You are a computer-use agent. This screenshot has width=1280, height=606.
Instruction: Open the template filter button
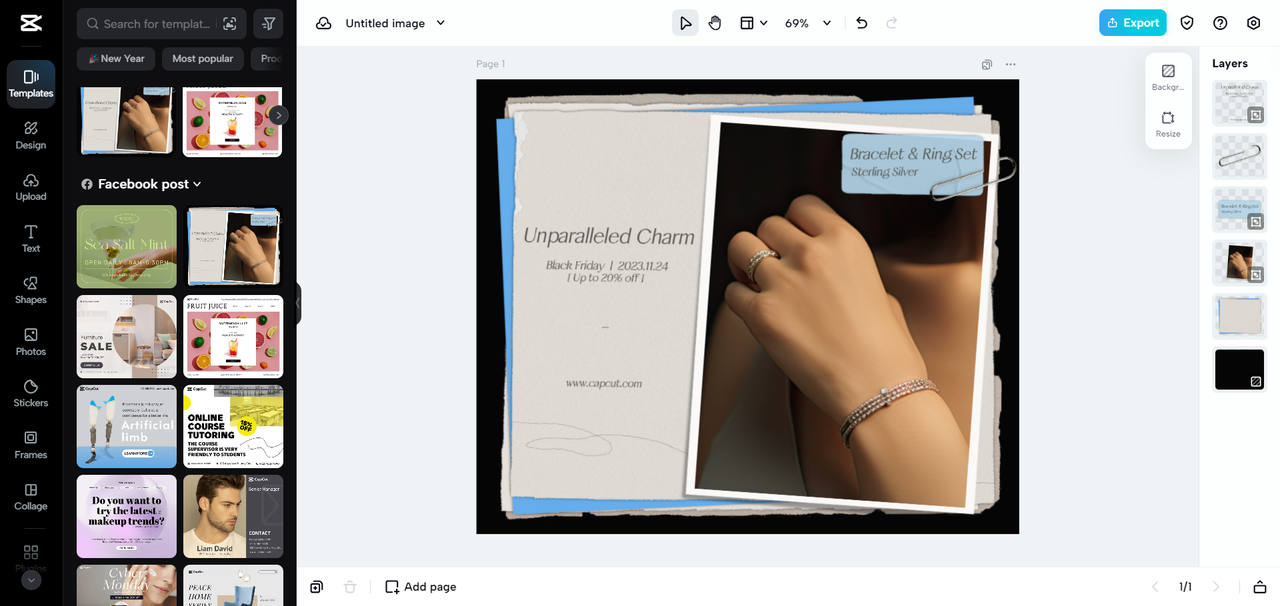(x=268, y=24)
